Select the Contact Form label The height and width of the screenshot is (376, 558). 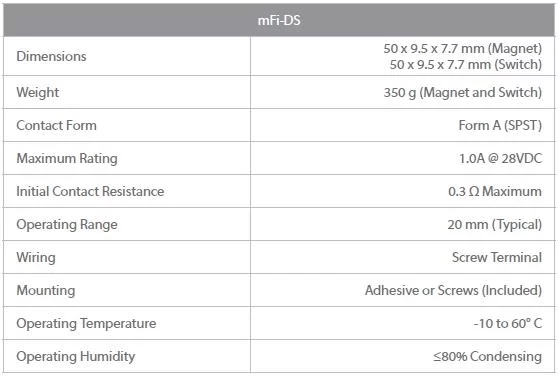coord(56,125)
